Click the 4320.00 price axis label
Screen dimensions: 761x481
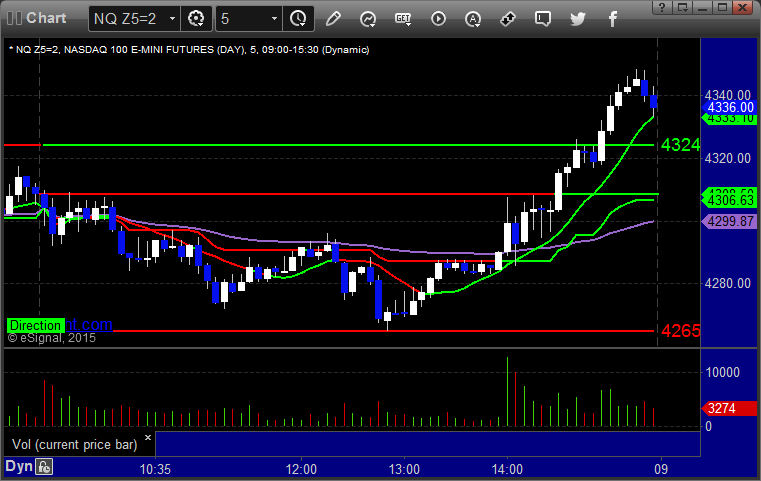click(728, 158)
